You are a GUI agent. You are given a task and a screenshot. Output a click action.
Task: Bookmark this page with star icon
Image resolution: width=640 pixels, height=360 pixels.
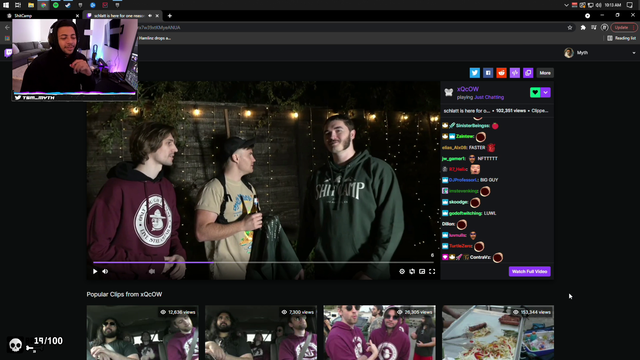(570, 27)
